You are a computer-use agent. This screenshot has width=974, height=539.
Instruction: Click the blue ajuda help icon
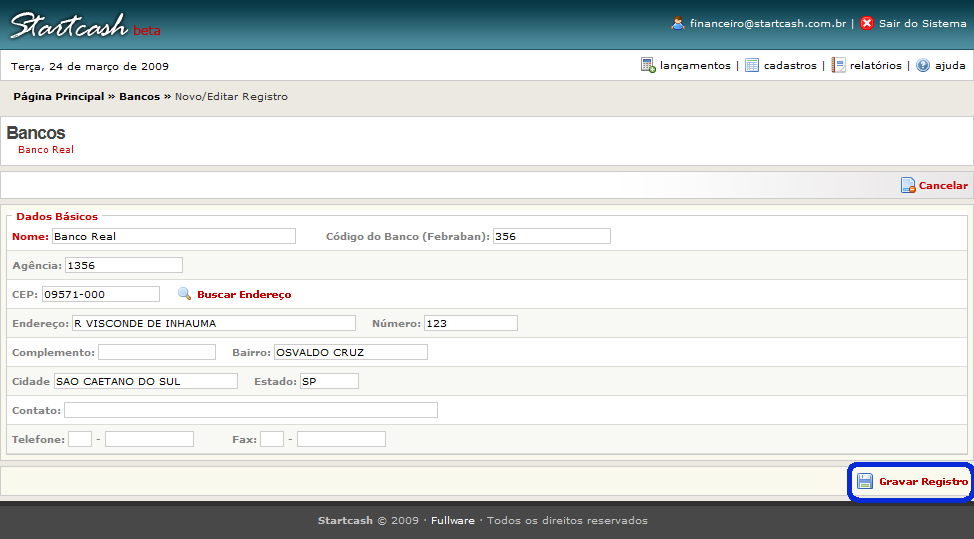click(x=923, y=65)
